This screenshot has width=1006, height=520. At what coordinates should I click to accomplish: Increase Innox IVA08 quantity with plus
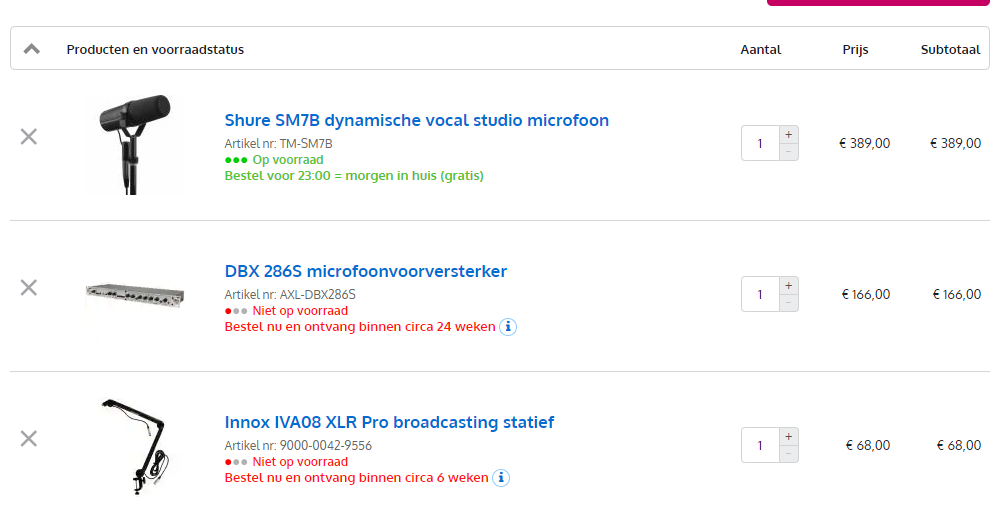[x=788, y=436]
